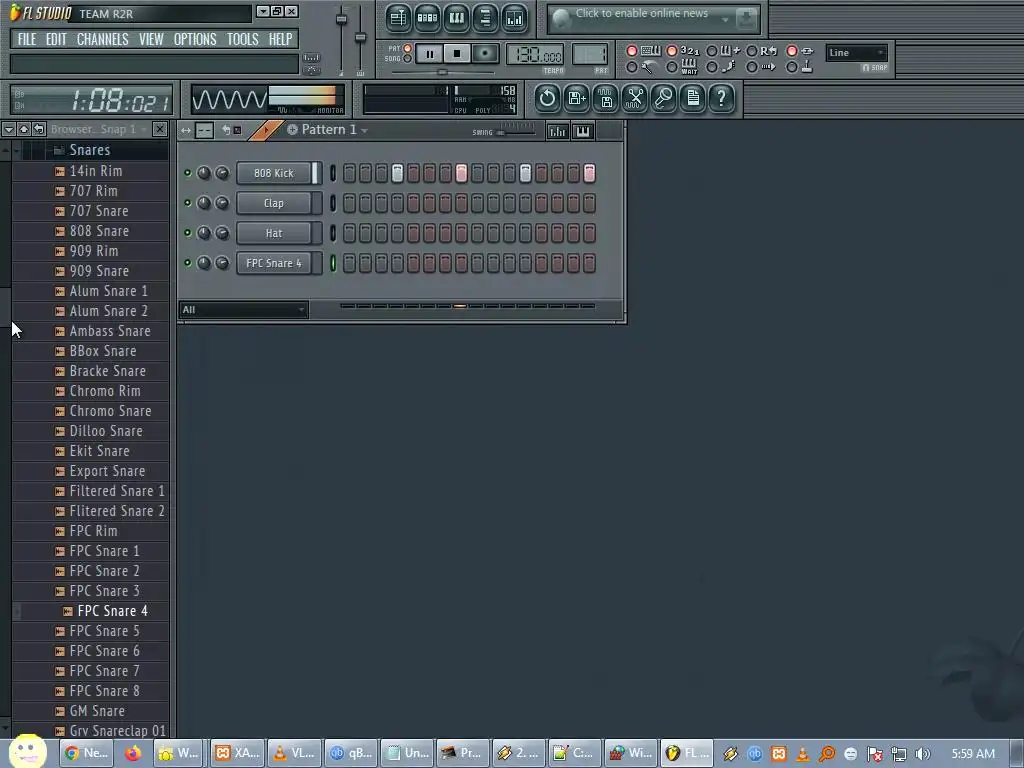This screenshot has width=1024, height=768.
Task: Open the TOOLS menu
Action: tap(242, 39)
